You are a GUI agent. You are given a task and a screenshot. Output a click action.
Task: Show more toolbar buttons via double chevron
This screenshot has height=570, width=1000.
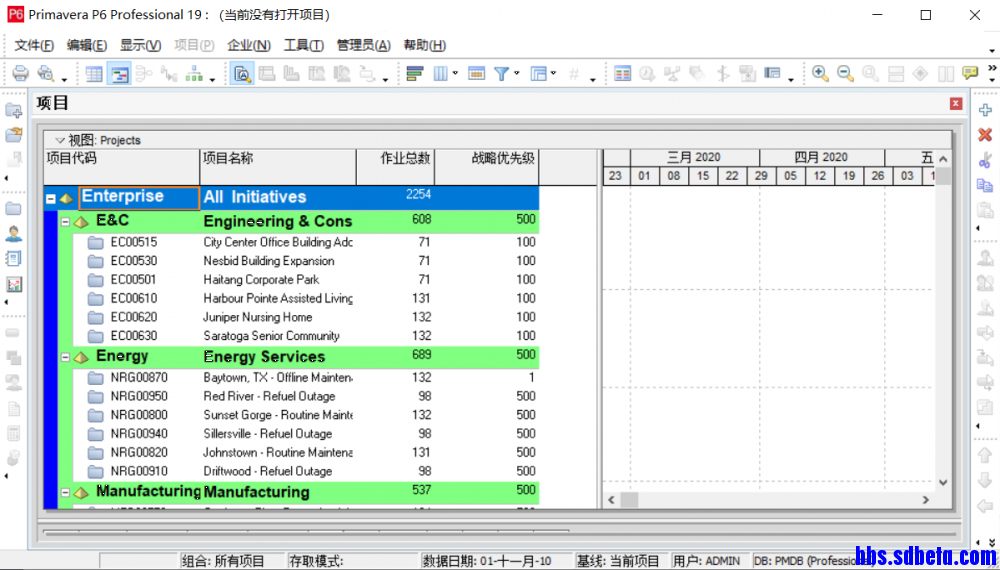tap(992, 68)
